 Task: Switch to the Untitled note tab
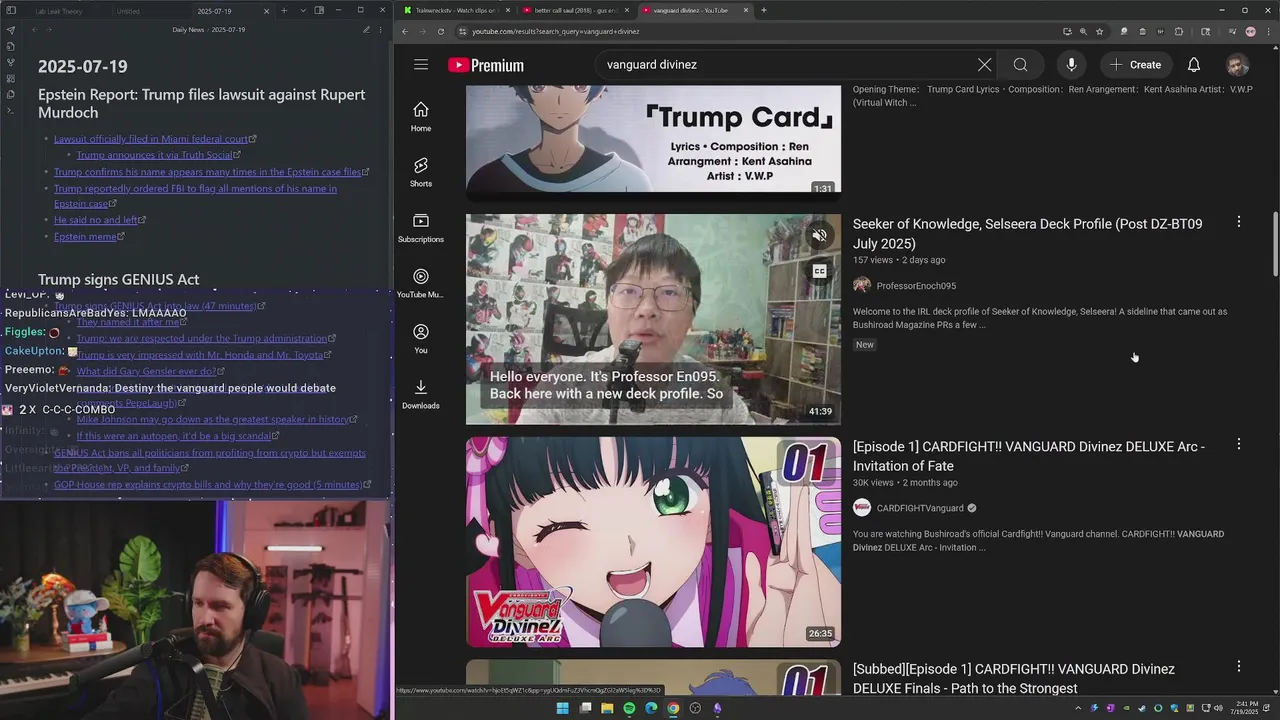[128, 11]
